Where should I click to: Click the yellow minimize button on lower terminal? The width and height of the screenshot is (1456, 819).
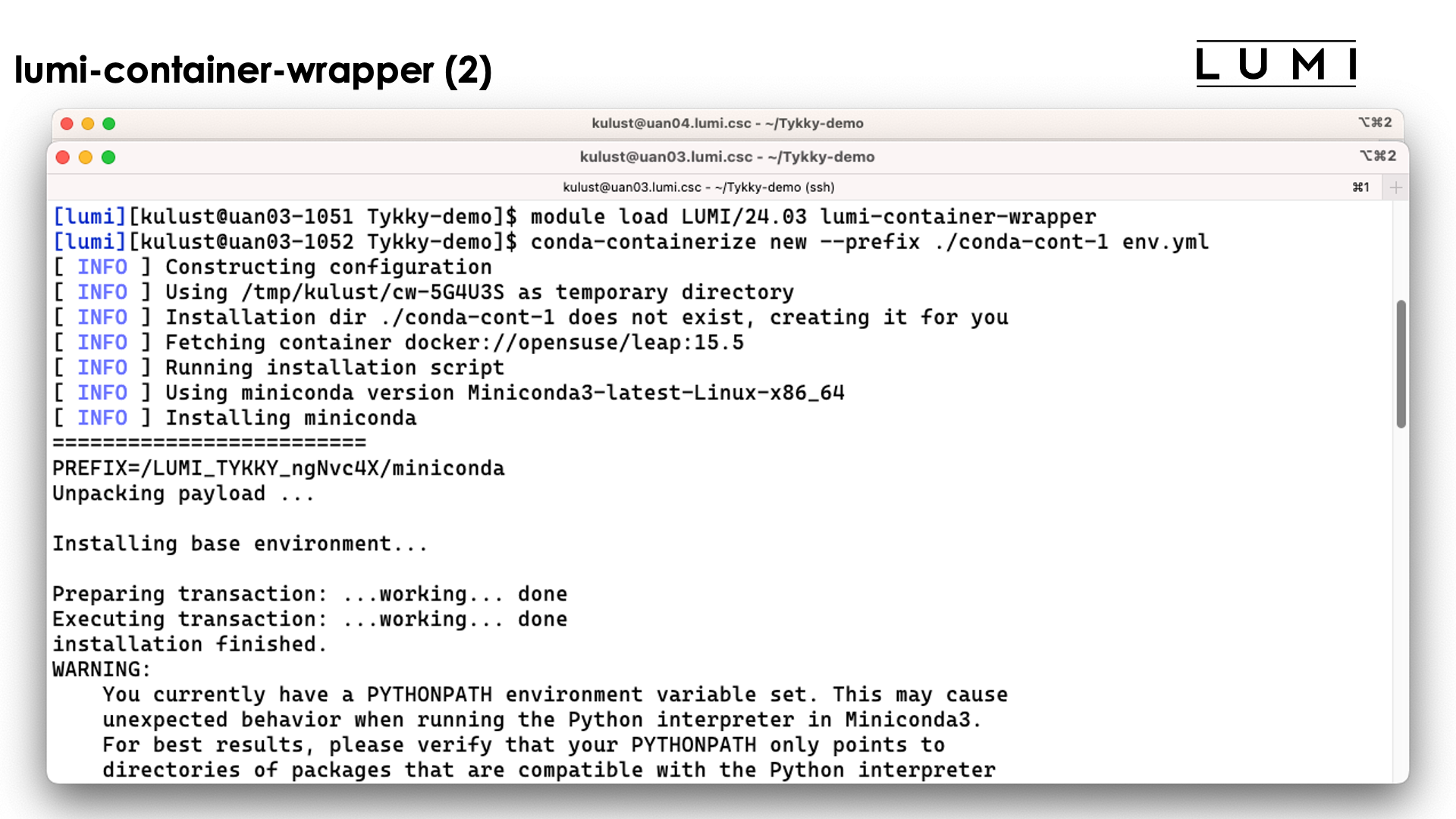click(x=85, y=157)
